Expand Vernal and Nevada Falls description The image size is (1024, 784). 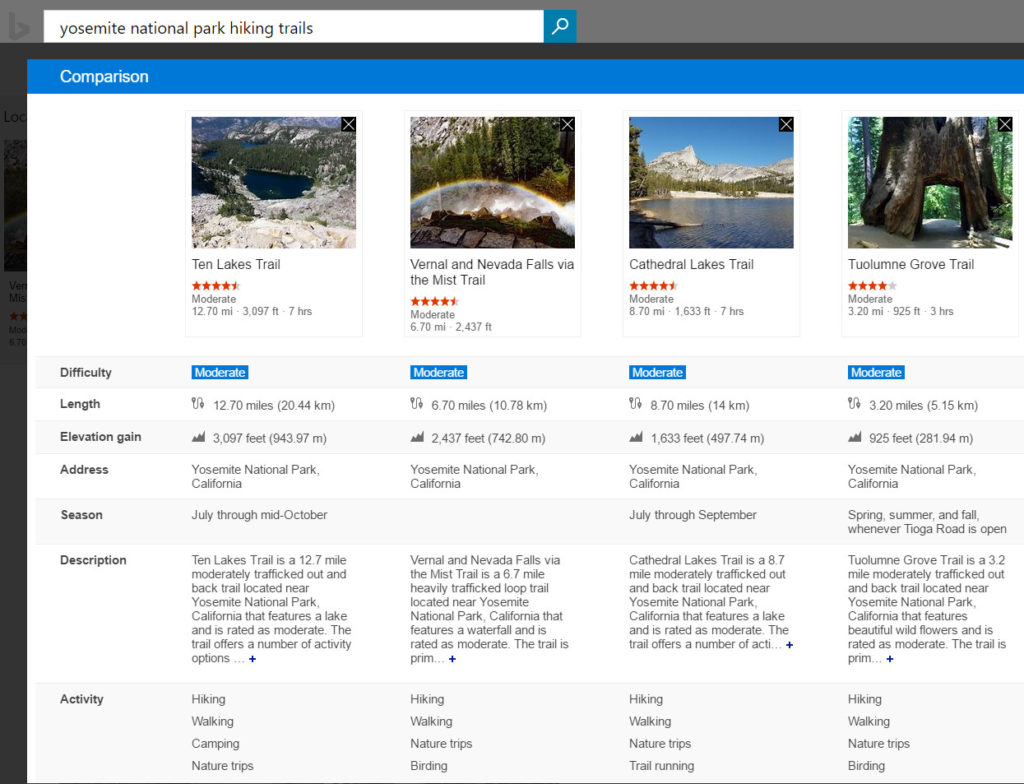pyautogui.click(x=452, y=659)
